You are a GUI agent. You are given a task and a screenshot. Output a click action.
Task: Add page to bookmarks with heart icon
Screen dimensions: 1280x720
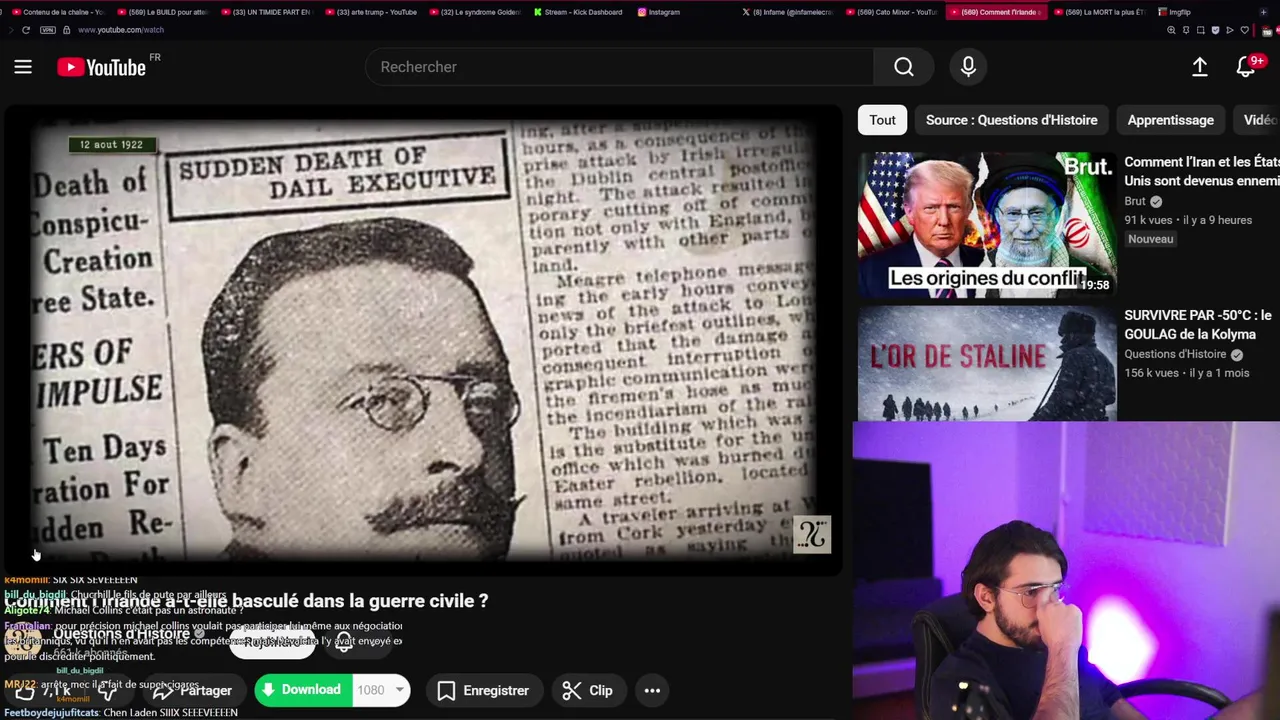coord(1244,30)
